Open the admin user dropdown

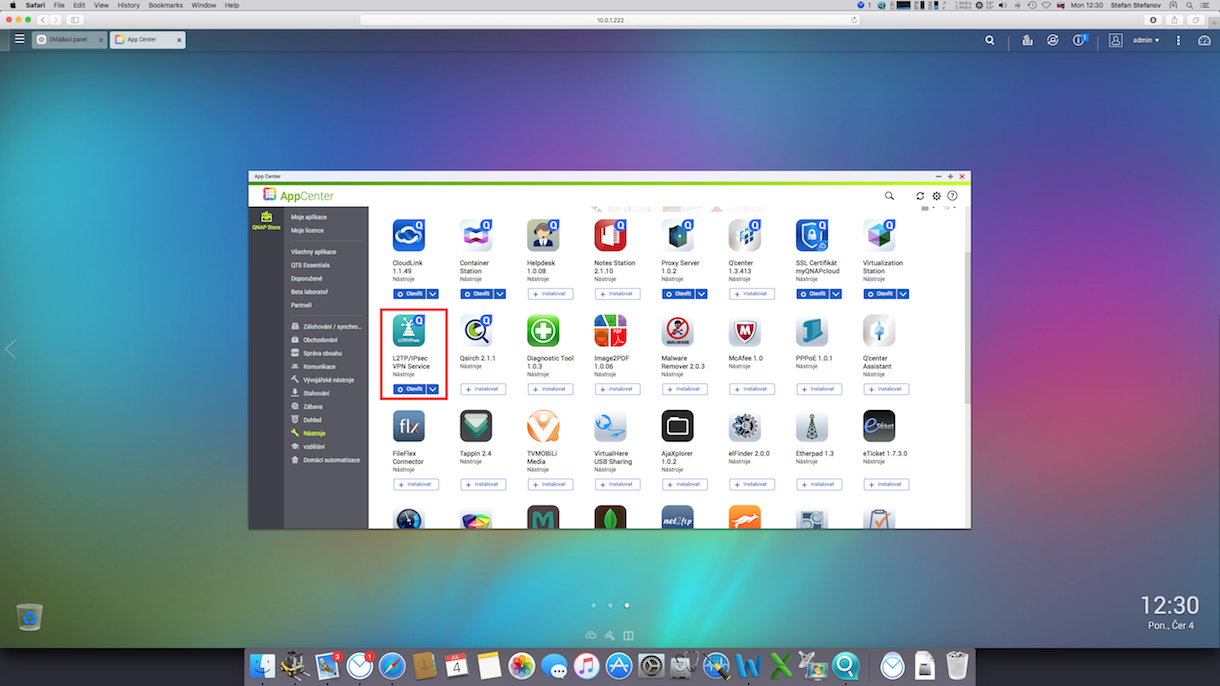tap(1146, 40)
